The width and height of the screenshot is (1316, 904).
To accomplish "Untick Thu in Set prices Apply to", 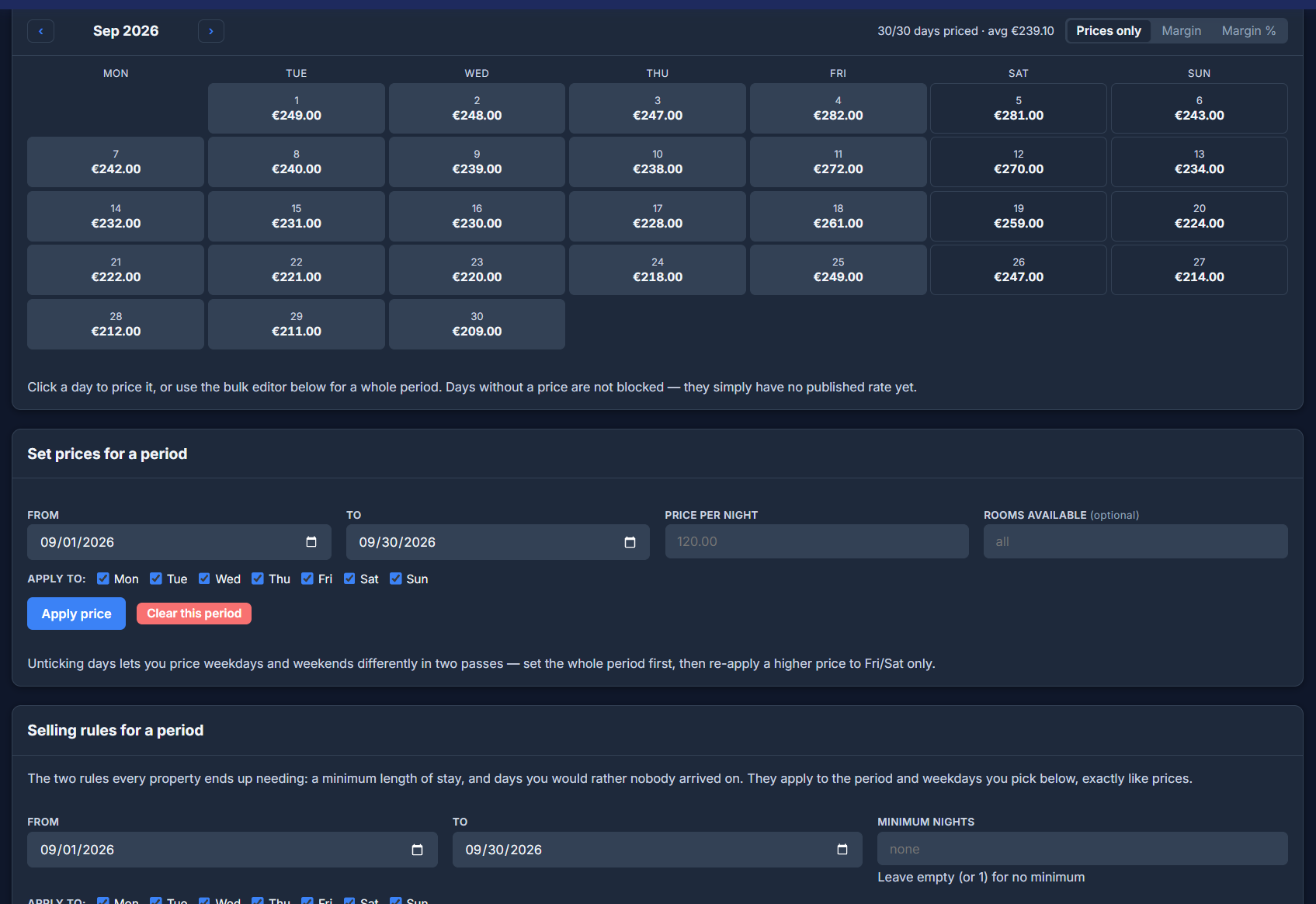I will [x=258, y=579].
